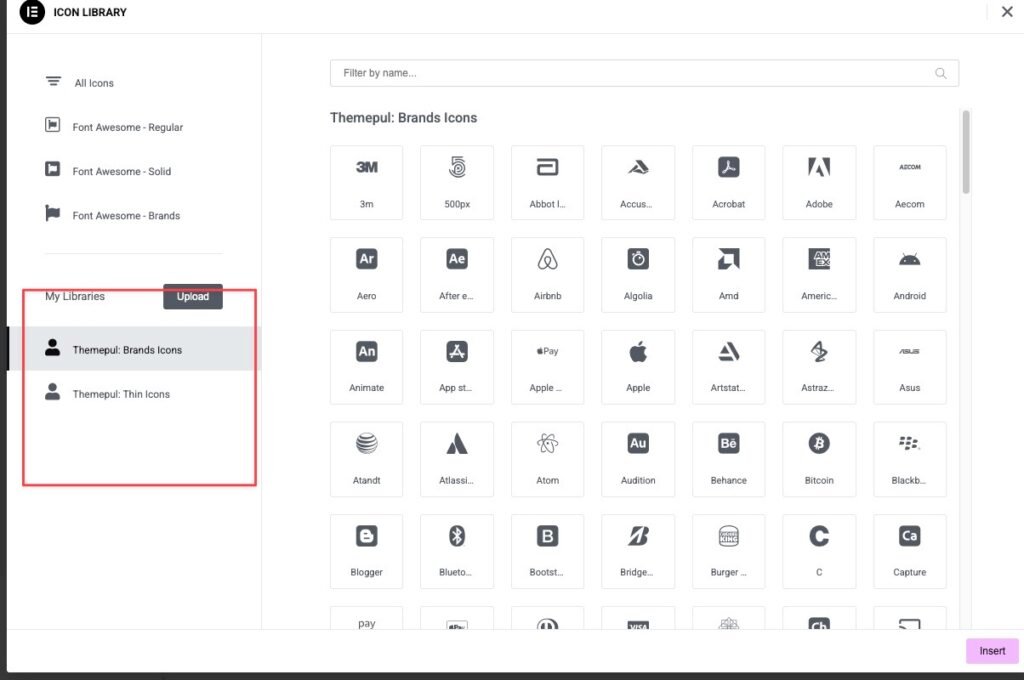1024x680 pixels.
Task: Open Themepul: Brands Icons library
Action: (x=134, y=349)
